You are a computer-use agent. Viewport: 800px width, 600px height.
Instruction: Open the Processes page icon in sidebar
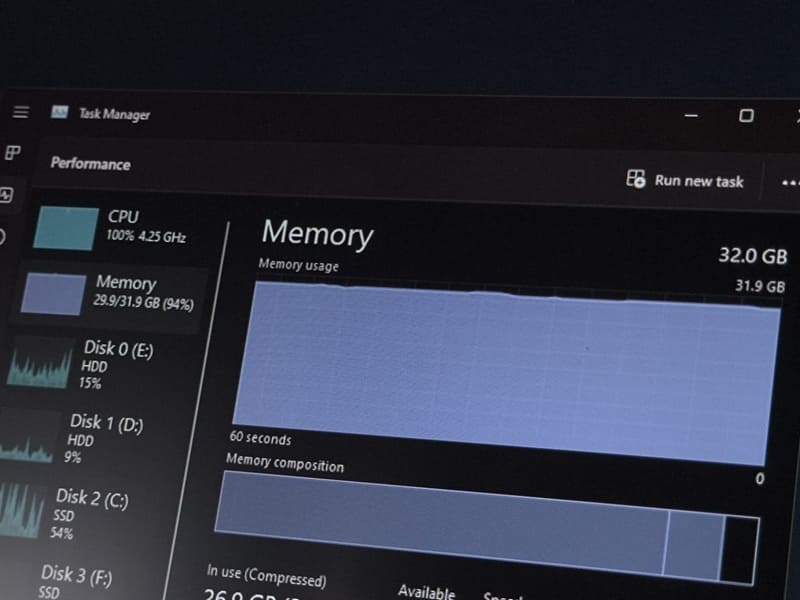[13, 152]
